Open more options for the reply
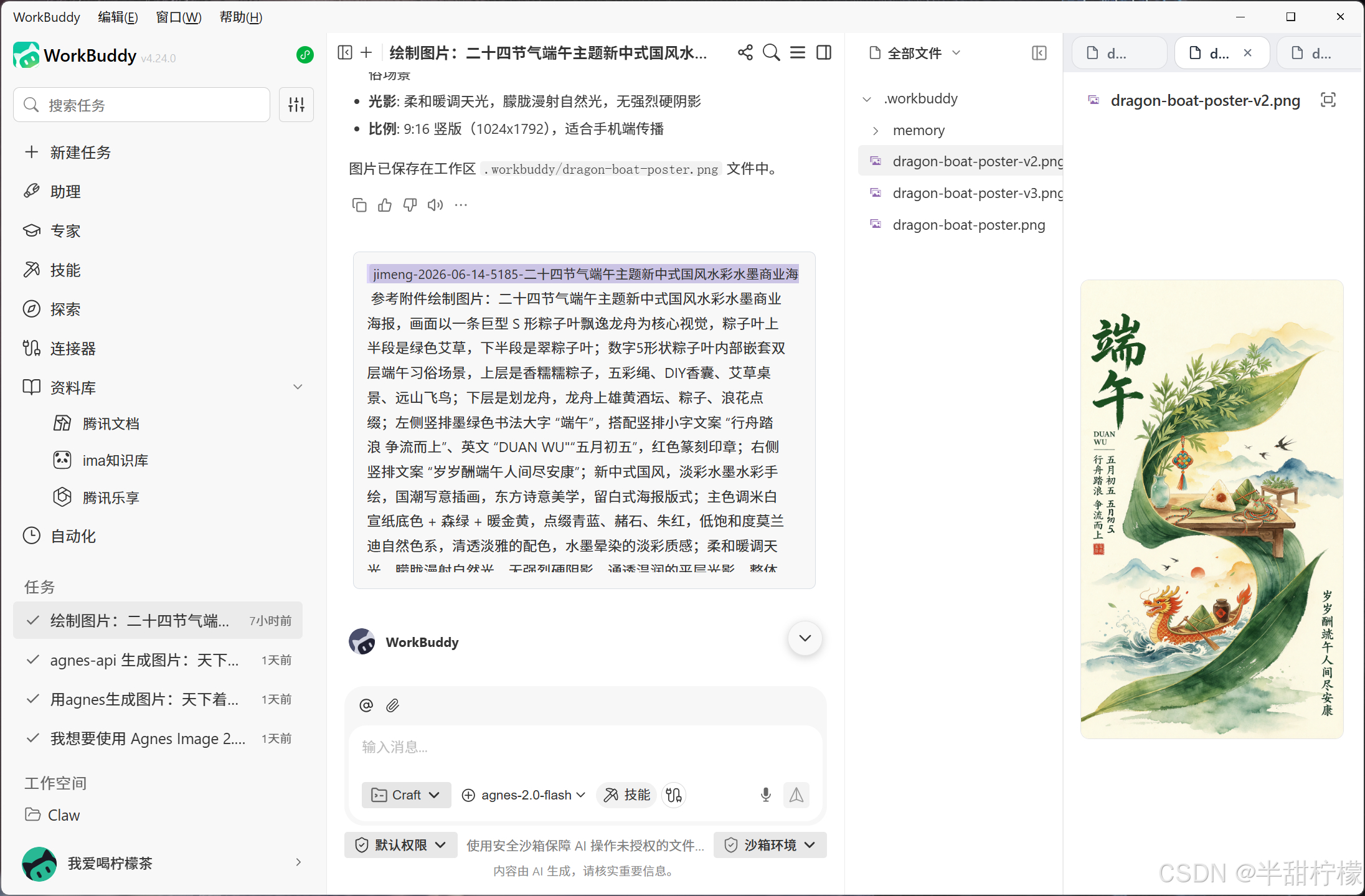This screenshot has height=896, width=1365. (461, 205)
